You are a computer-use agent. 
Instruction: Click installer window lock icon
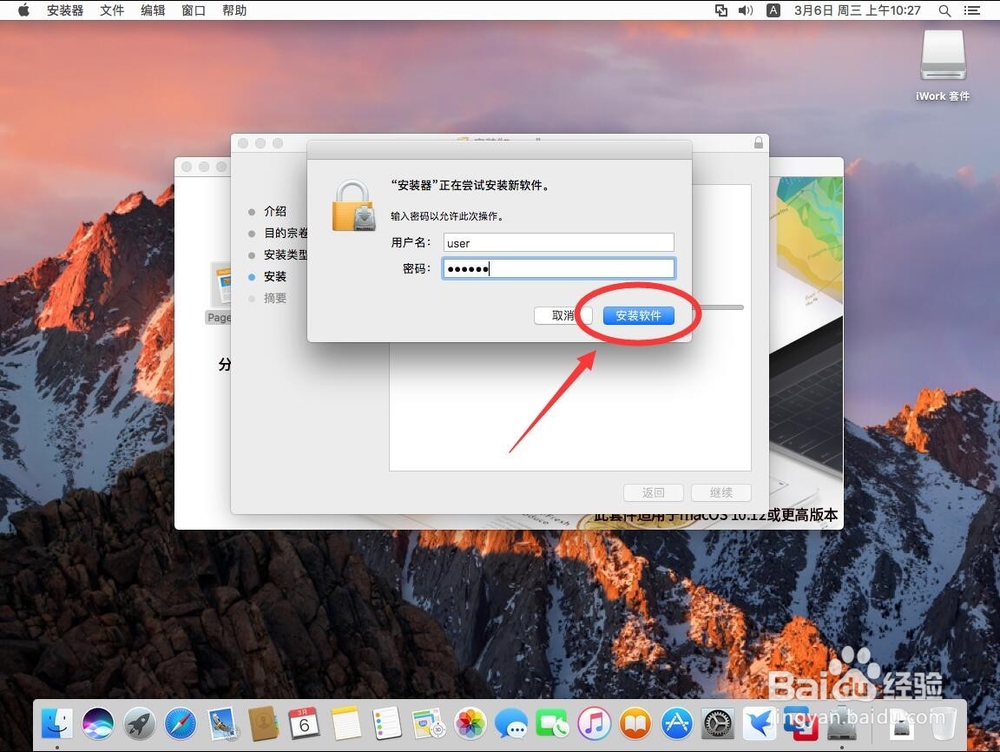[x=758, y=142]
